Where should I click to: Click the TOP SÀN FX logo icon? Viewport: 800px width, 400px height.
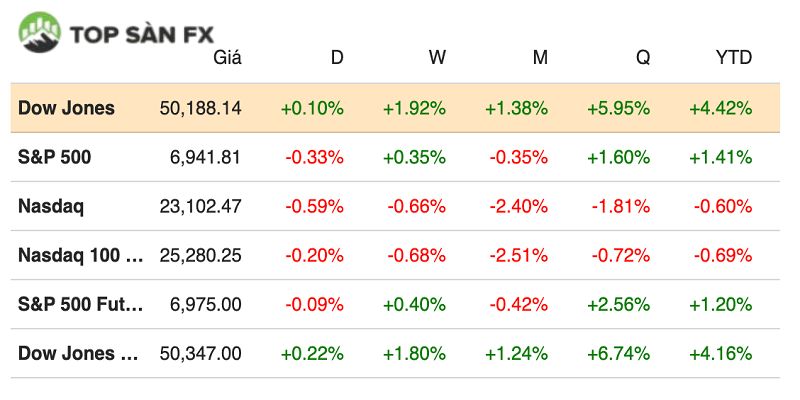[x=40, y=32]
